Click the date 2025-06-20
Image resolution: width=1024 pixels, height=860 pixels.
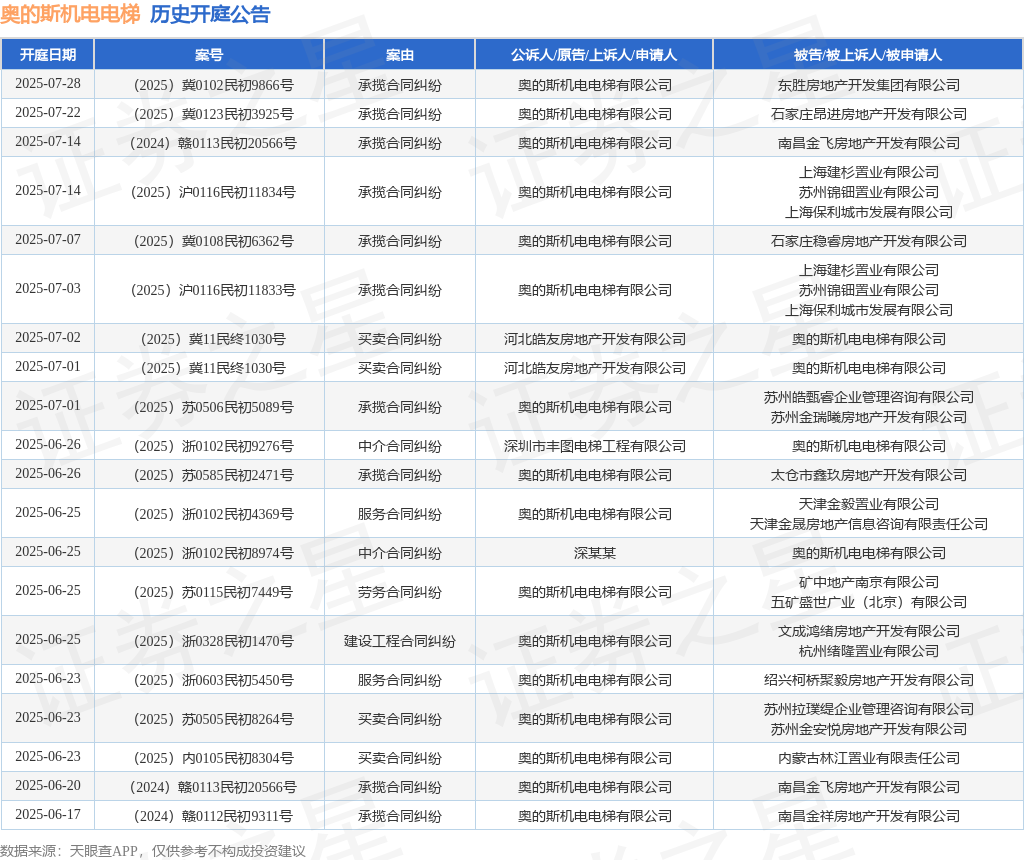pos(48,786)
